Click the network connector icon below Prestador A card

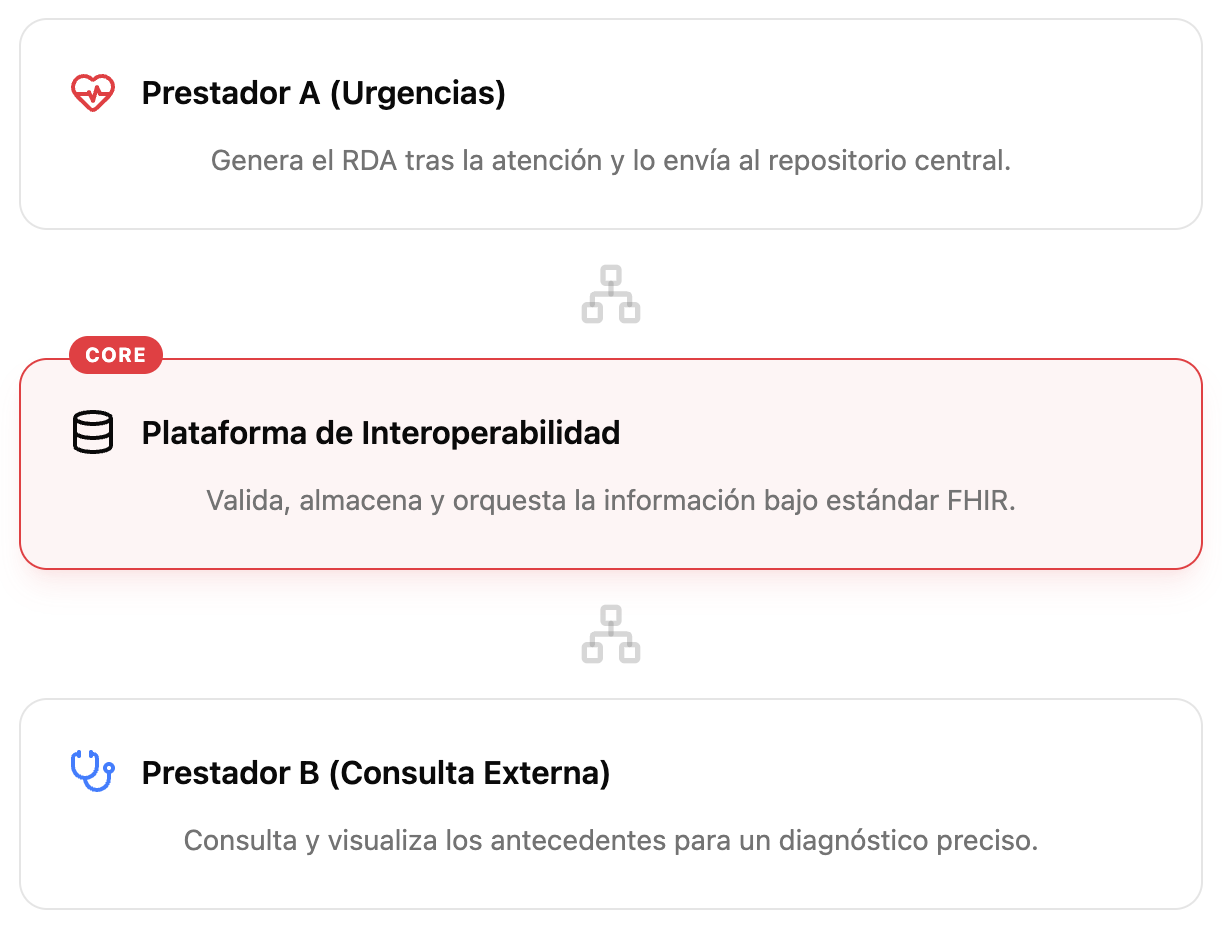pos(611,294)
